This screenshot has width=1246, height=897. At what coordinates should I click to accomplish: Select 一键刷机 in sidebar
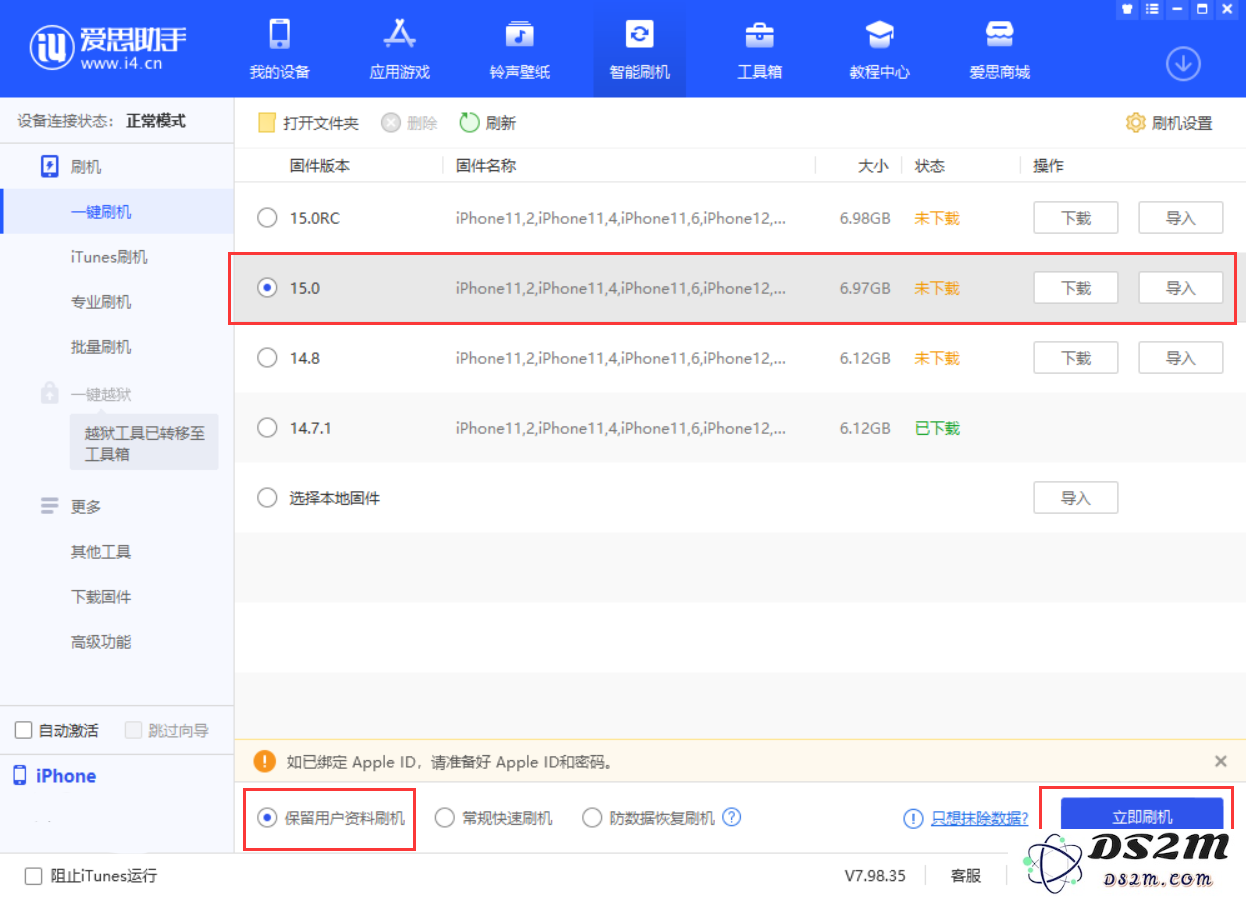click(101, 211)
